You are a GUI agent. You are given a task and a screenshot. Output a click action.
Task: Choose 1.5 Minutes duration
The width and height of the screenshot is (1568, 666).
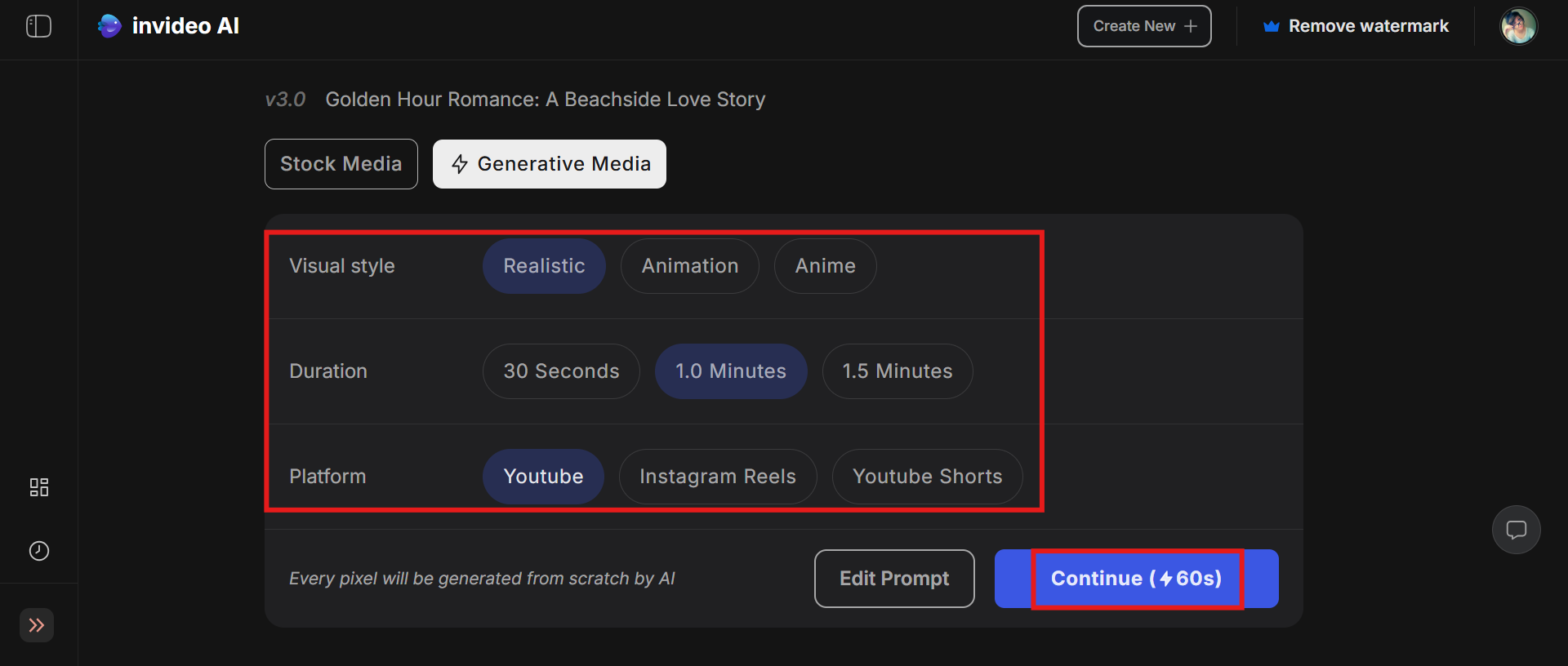click(x=898, y=371)
